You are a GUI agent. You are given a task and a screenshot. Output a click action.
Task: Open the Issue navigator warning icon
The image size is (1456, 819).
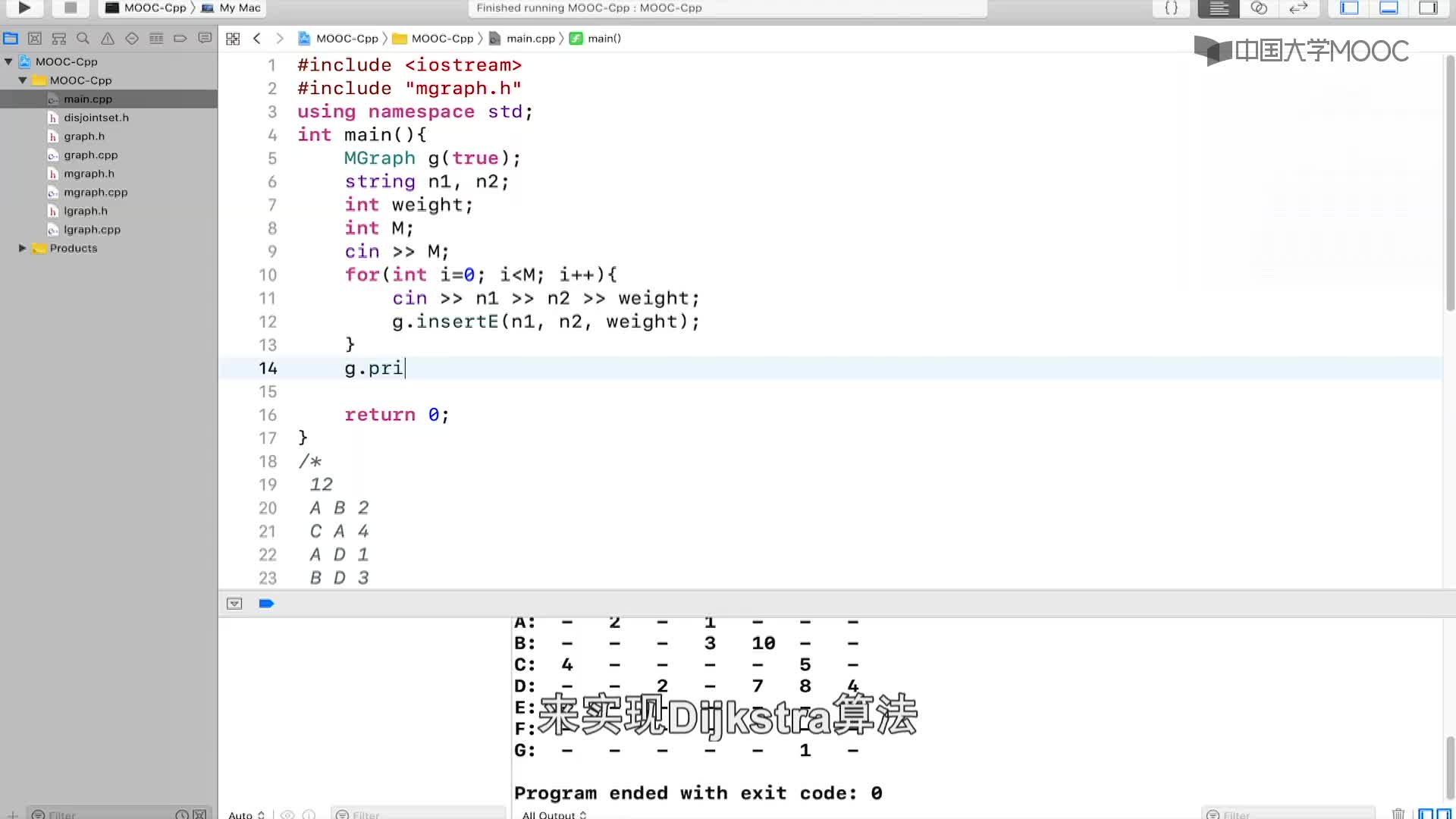108,38
